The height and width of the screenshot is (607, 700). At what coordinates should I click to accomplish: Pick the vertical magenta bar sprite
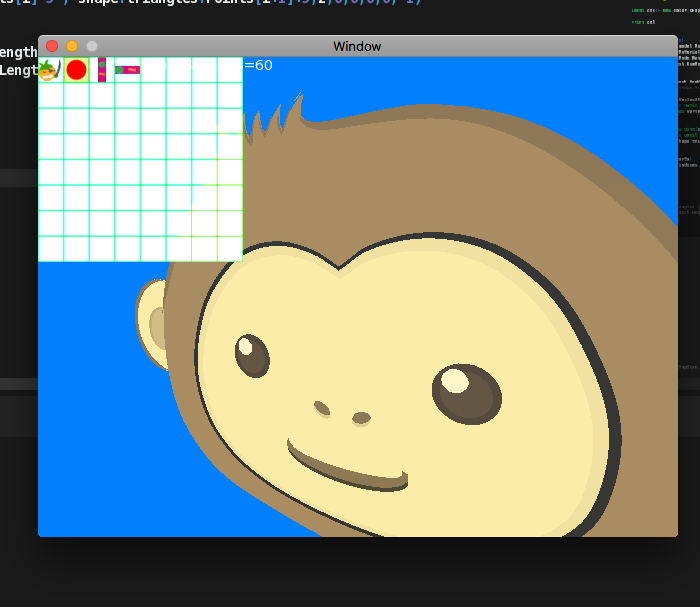(x=102, y=70)
